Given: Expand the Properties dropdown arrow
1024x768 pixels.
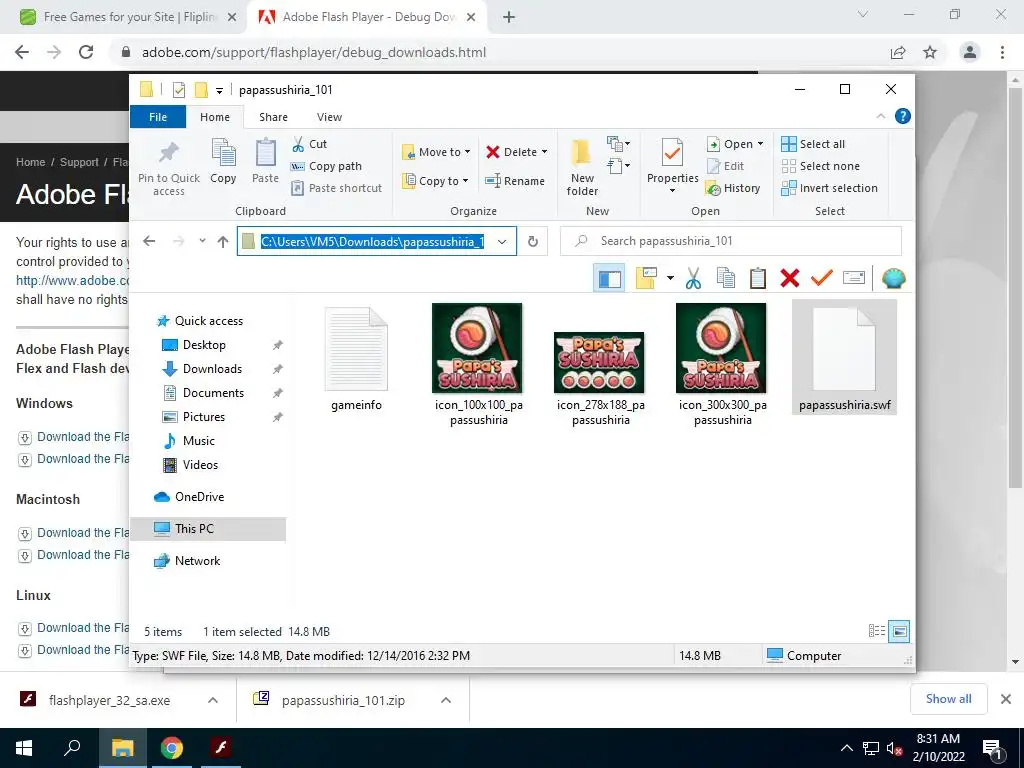Looking at the screenshot, I should click(x=673, y=191).
